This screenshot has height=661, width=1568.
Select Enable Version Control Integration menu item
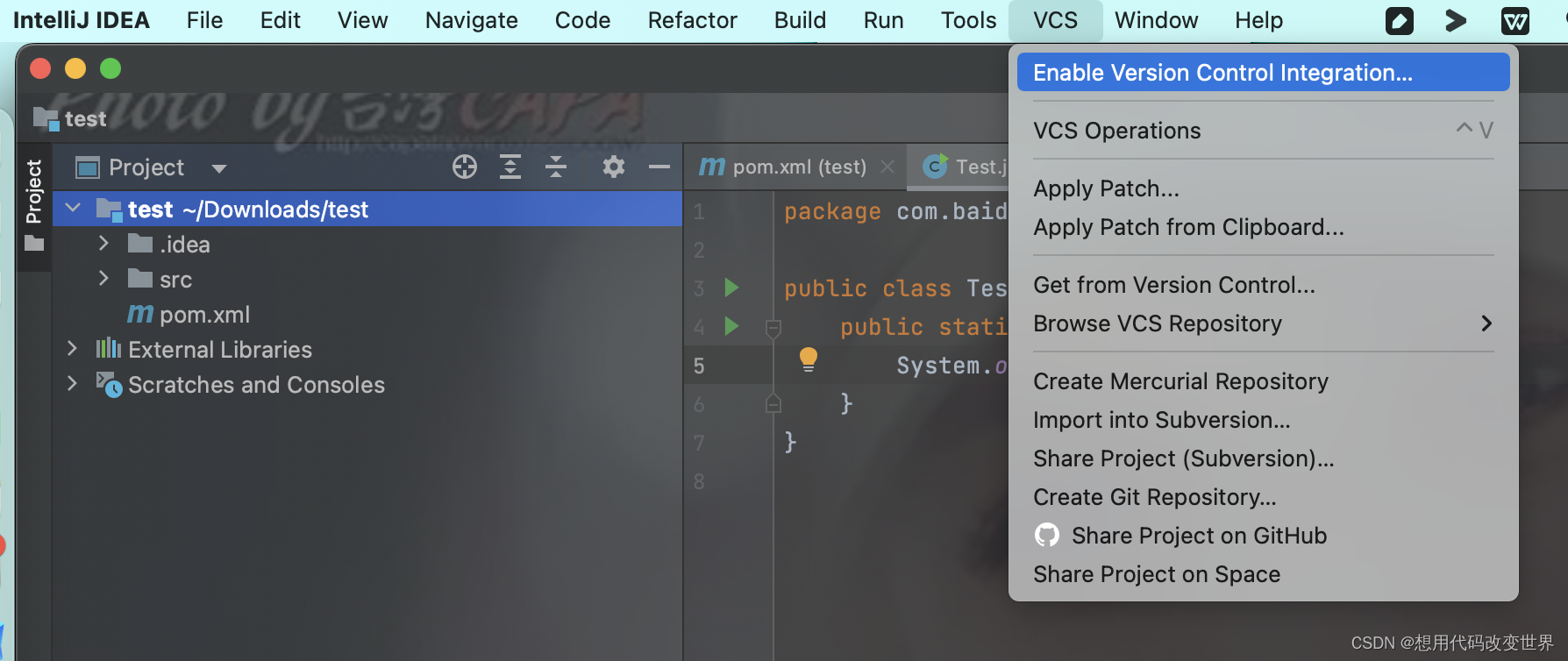(1263, 72)
